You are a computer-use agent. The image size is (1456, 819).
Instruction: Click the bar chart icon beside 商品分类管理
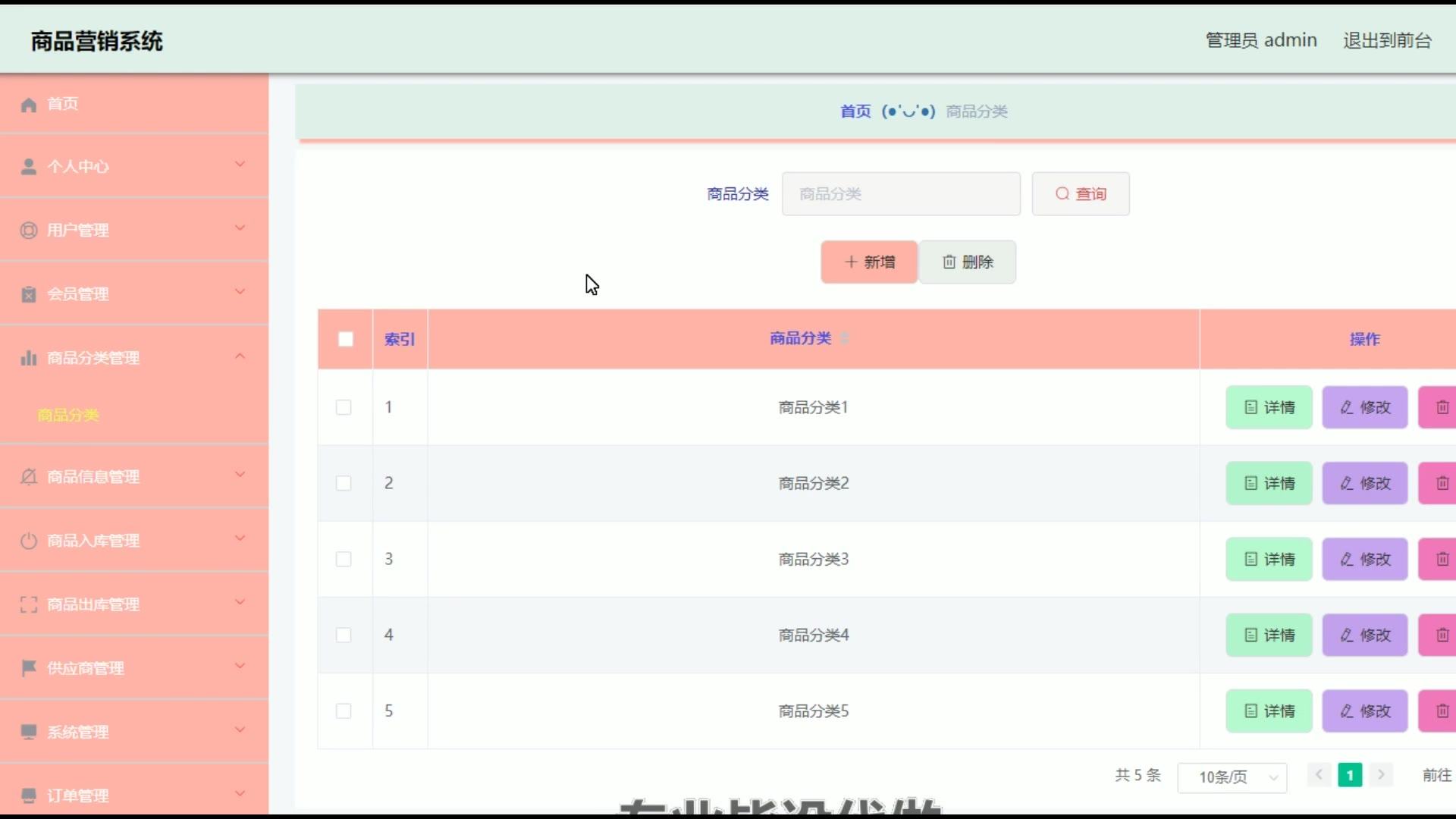[29, 358]
